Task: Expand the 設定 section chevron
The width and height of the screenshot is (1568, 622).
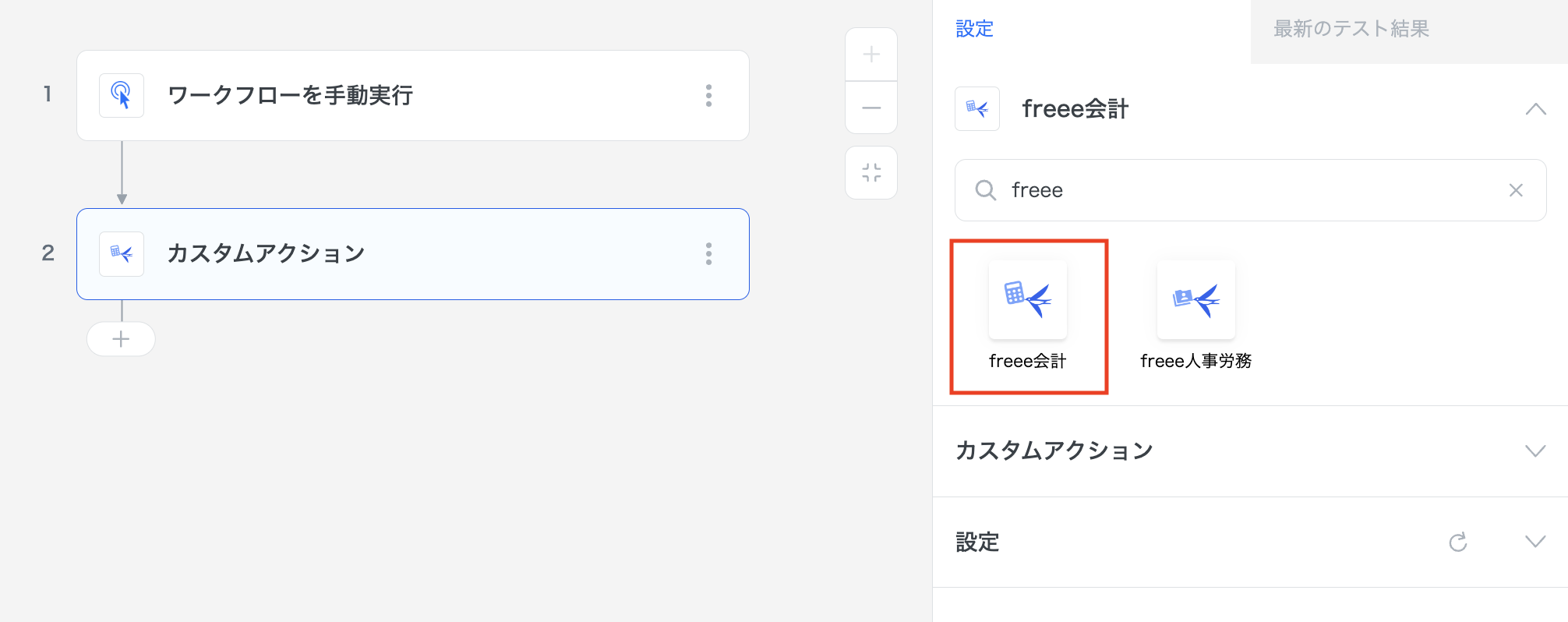Action: [x=1535, y=542]
